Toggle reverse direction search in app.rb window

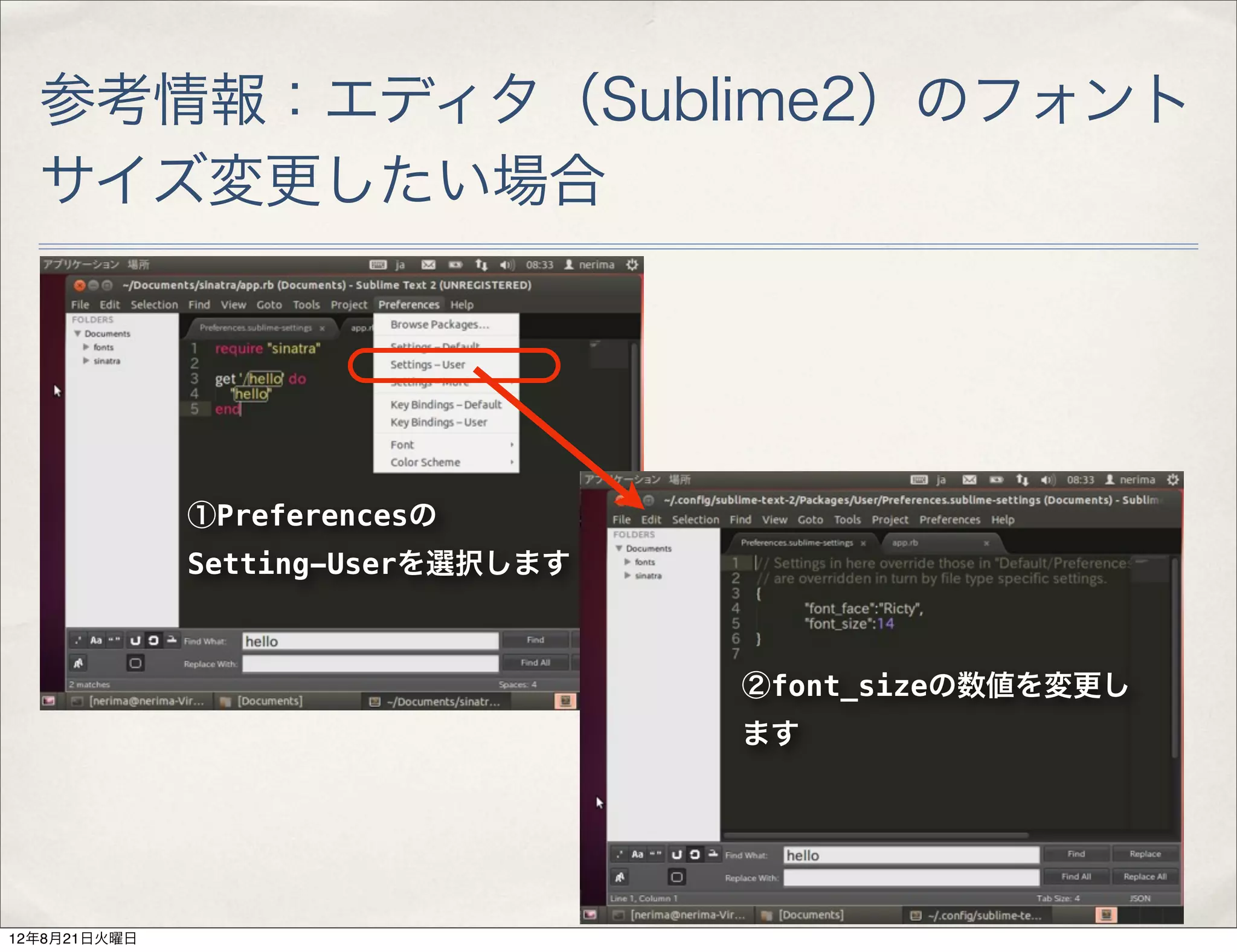point(135,640)
